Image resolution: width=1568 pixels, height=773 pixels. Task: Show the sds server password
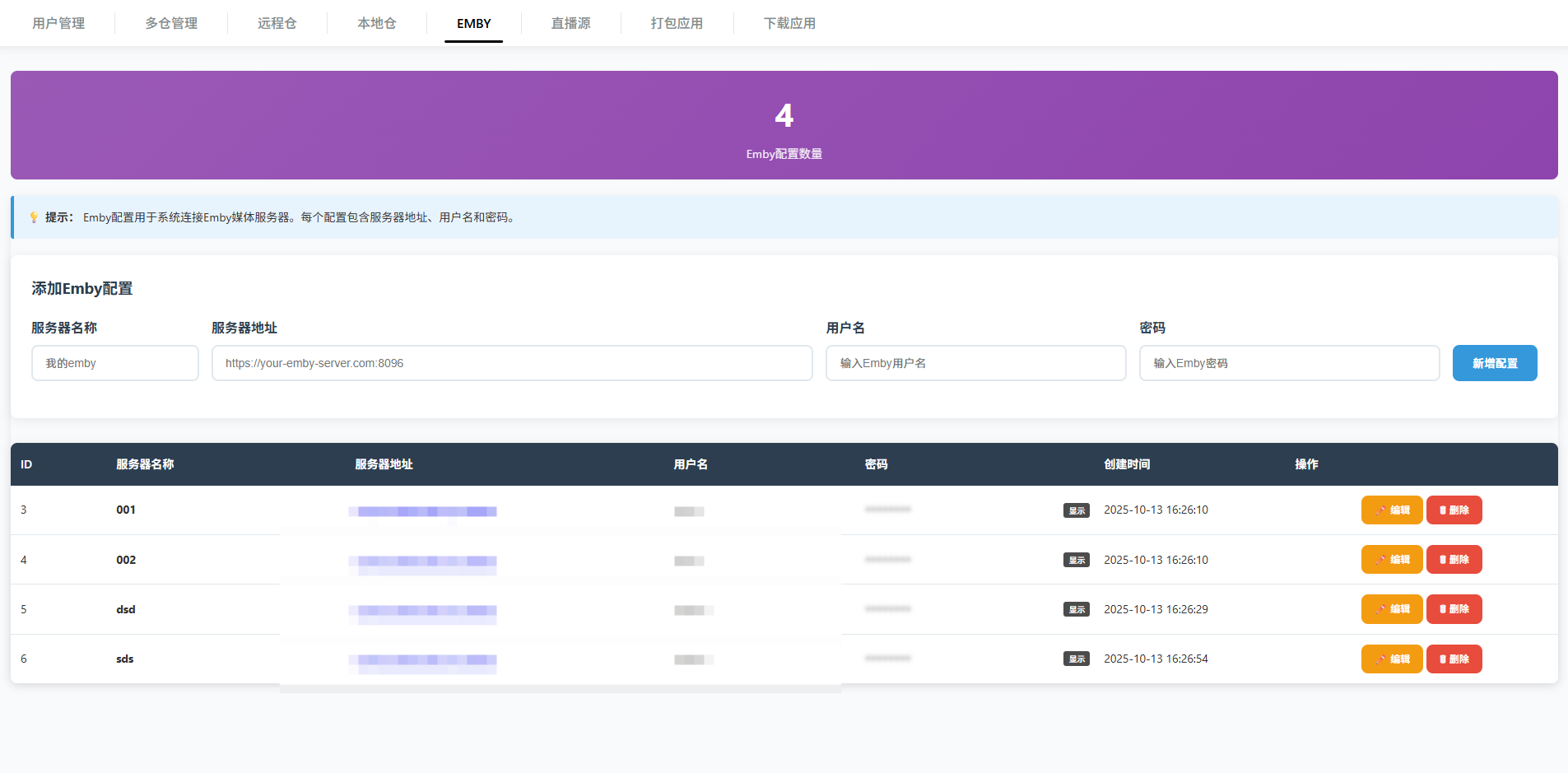[1076, 659]
